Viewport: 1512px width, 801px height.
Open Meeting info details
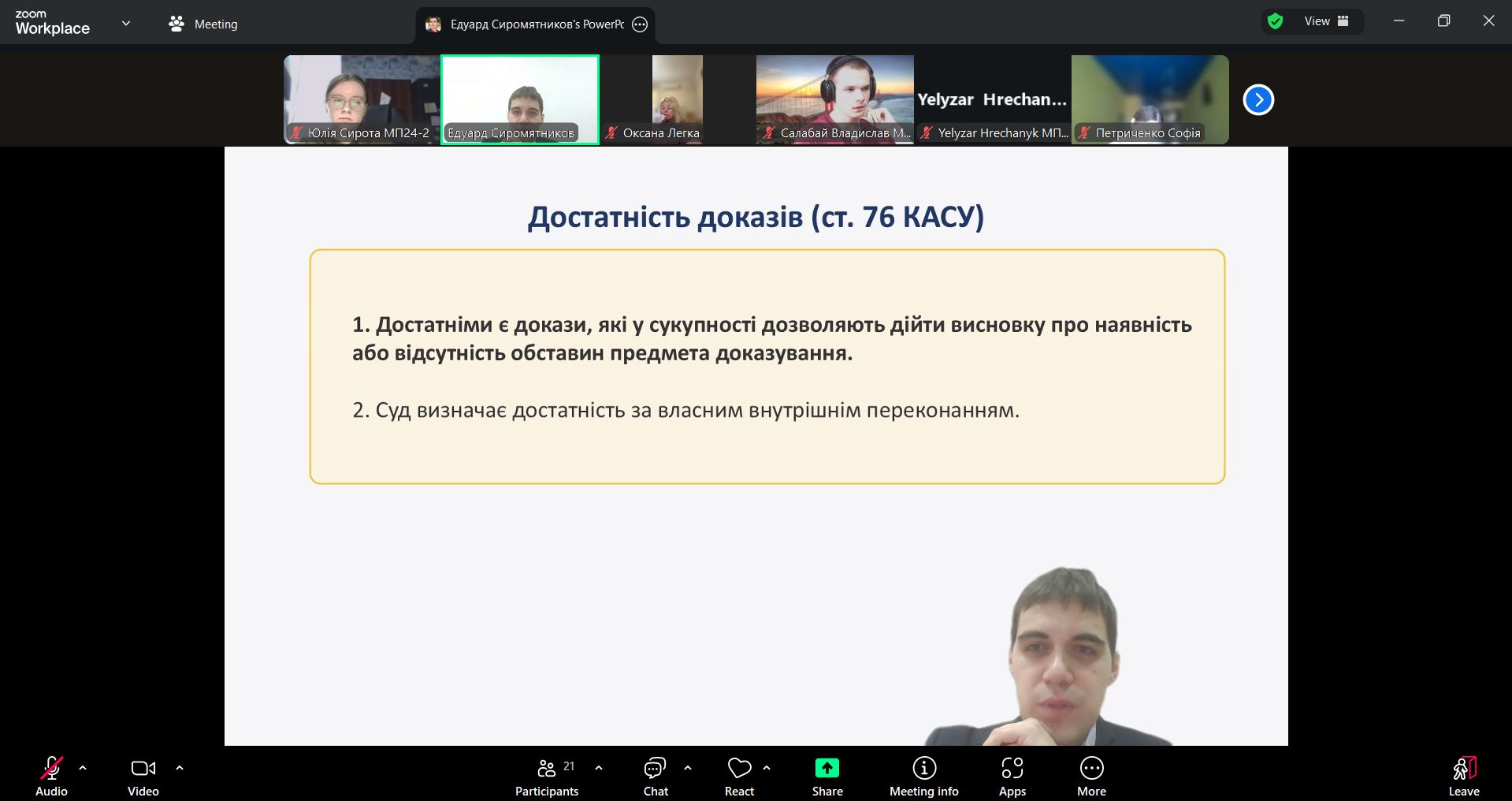click(x=923, y=777)
